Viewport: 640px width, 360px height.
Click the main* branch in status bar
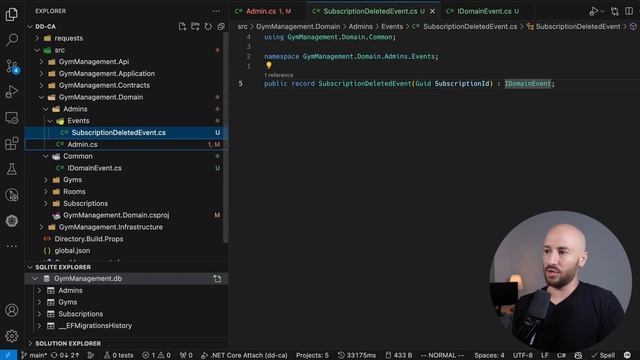(34, 355)
